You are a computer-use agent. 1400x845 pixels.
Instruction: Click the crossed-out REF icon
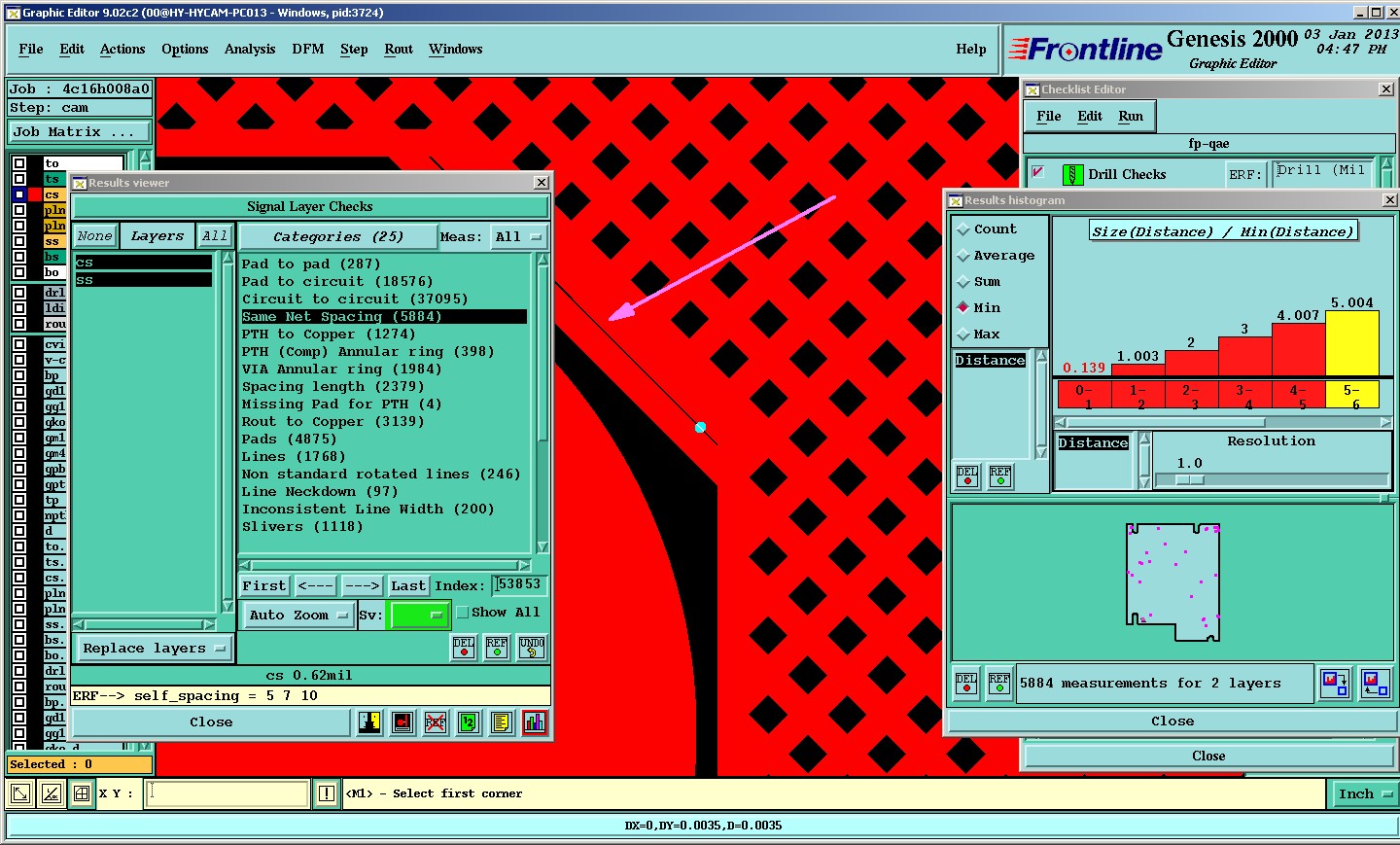pos(436,722)
